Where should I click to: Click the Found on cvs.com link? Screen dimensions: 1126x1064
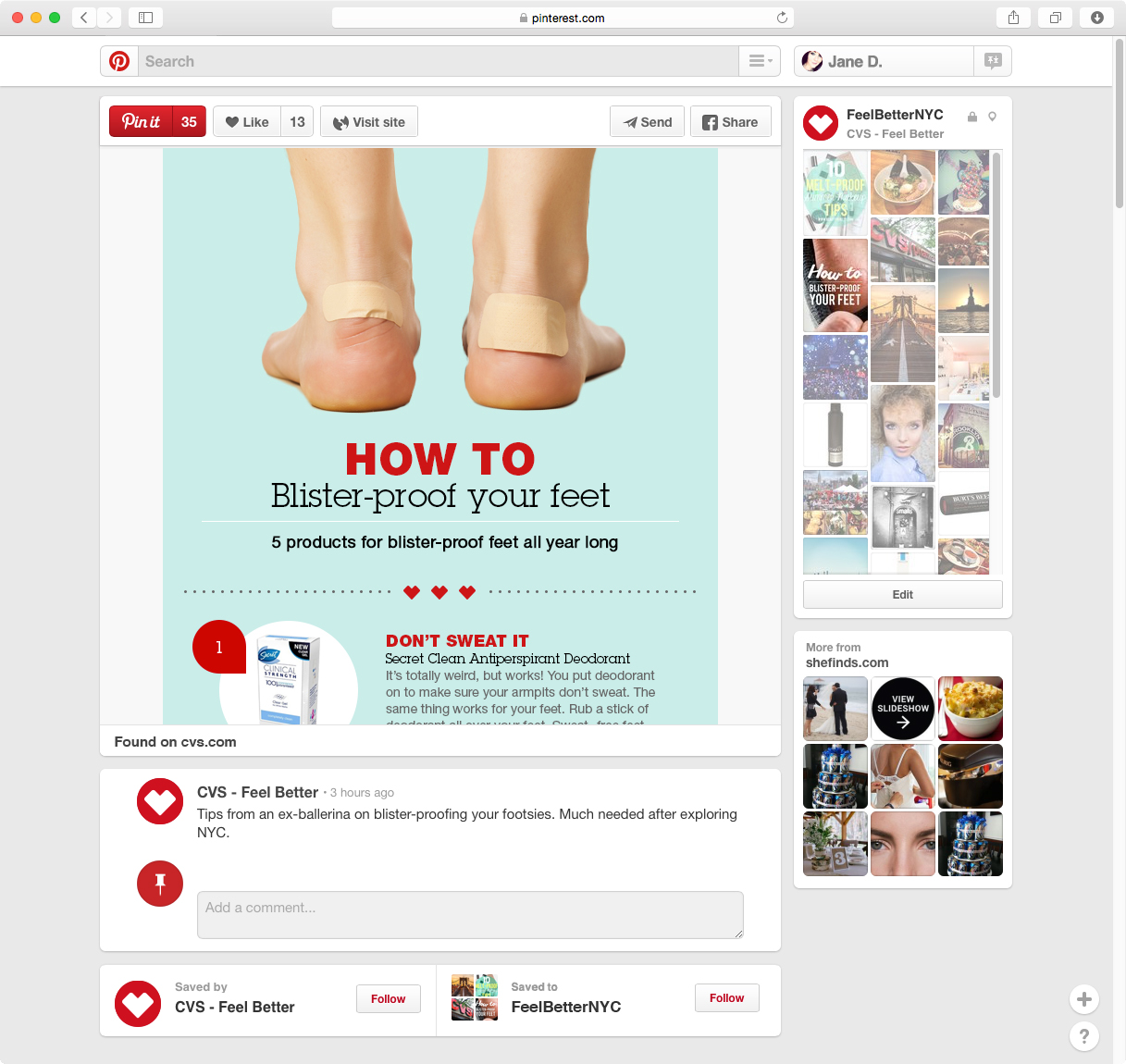[175, 741]
